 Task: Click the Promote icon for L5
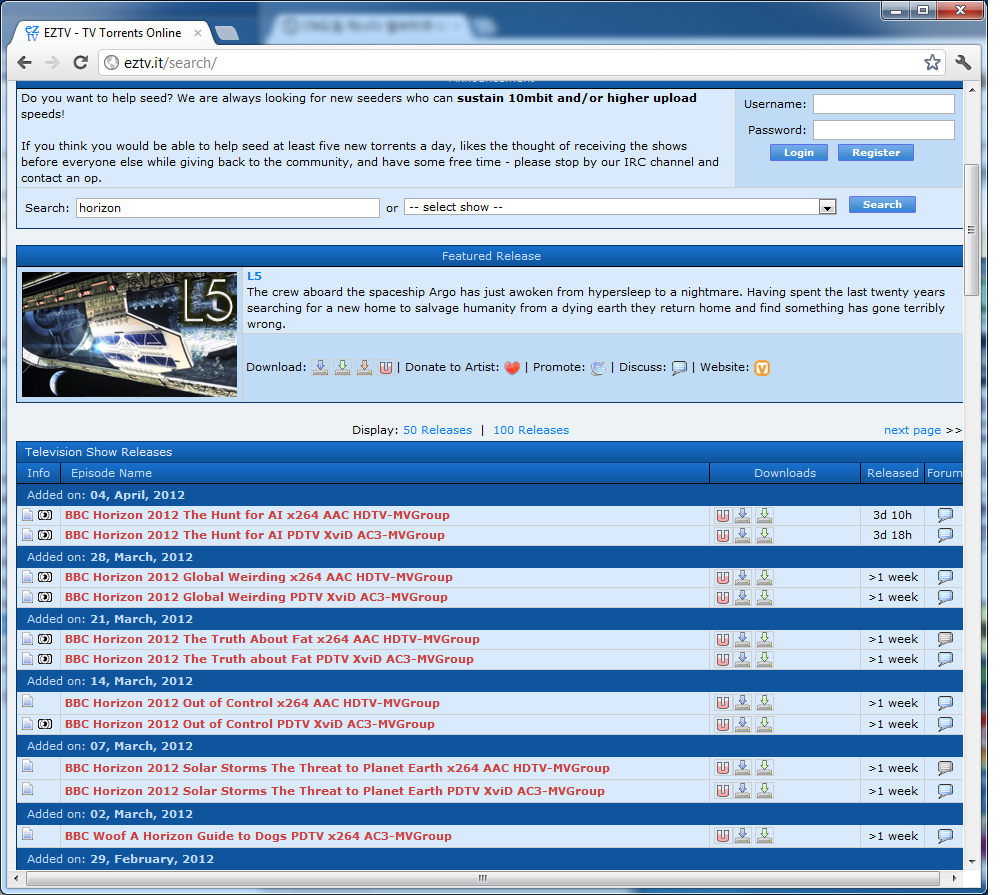click(x=598, y=368)
